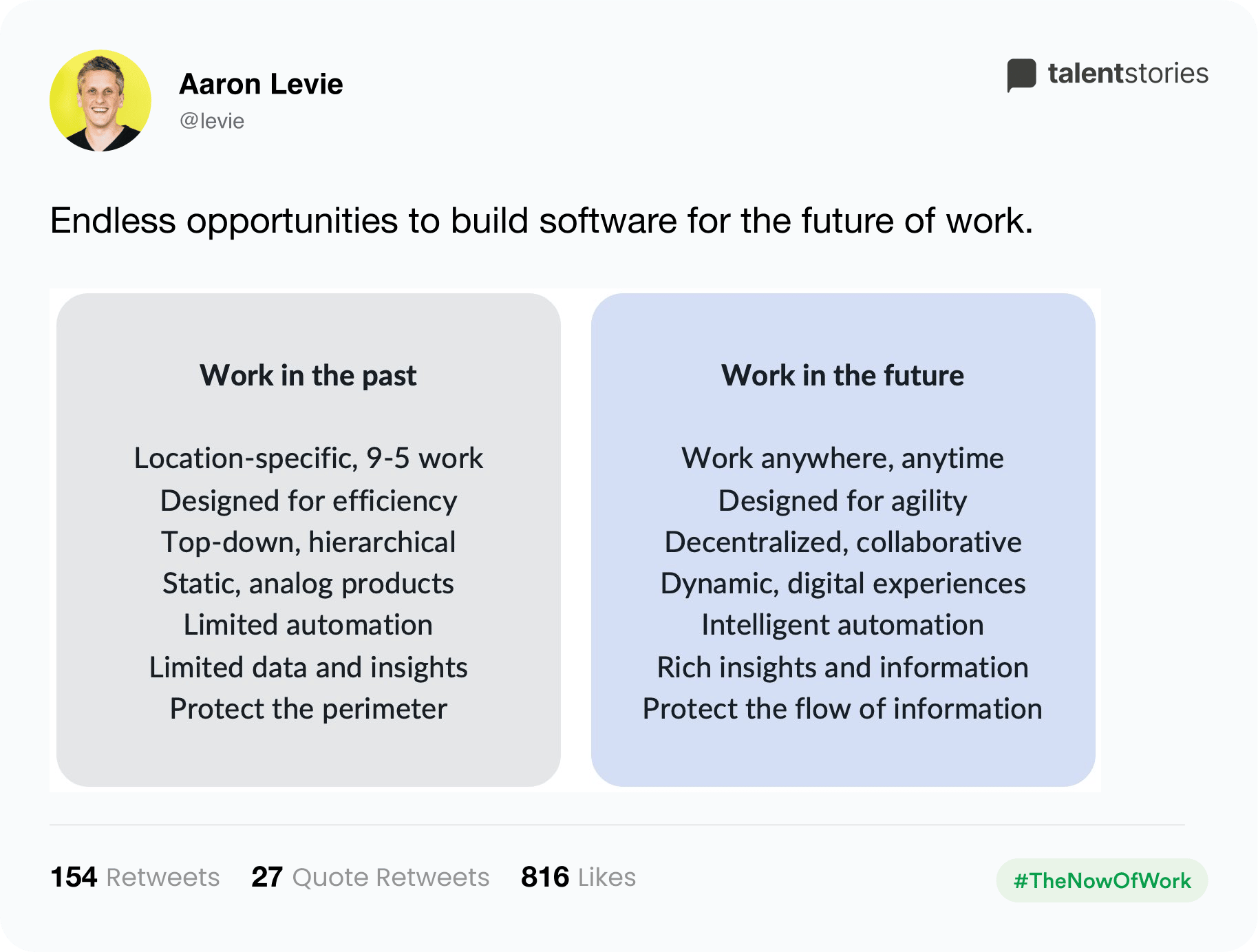This screenshot has width=1258, height=952.
Task: Select 'Designed for agility' text
Action: (842, 501)
